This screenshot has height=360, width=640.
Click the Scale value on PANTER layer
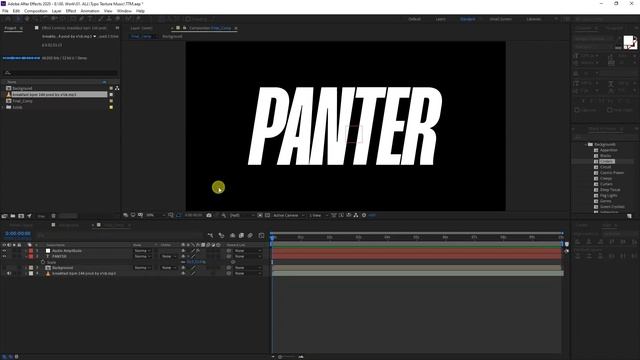pyautogui.click(x=196, y=262)
